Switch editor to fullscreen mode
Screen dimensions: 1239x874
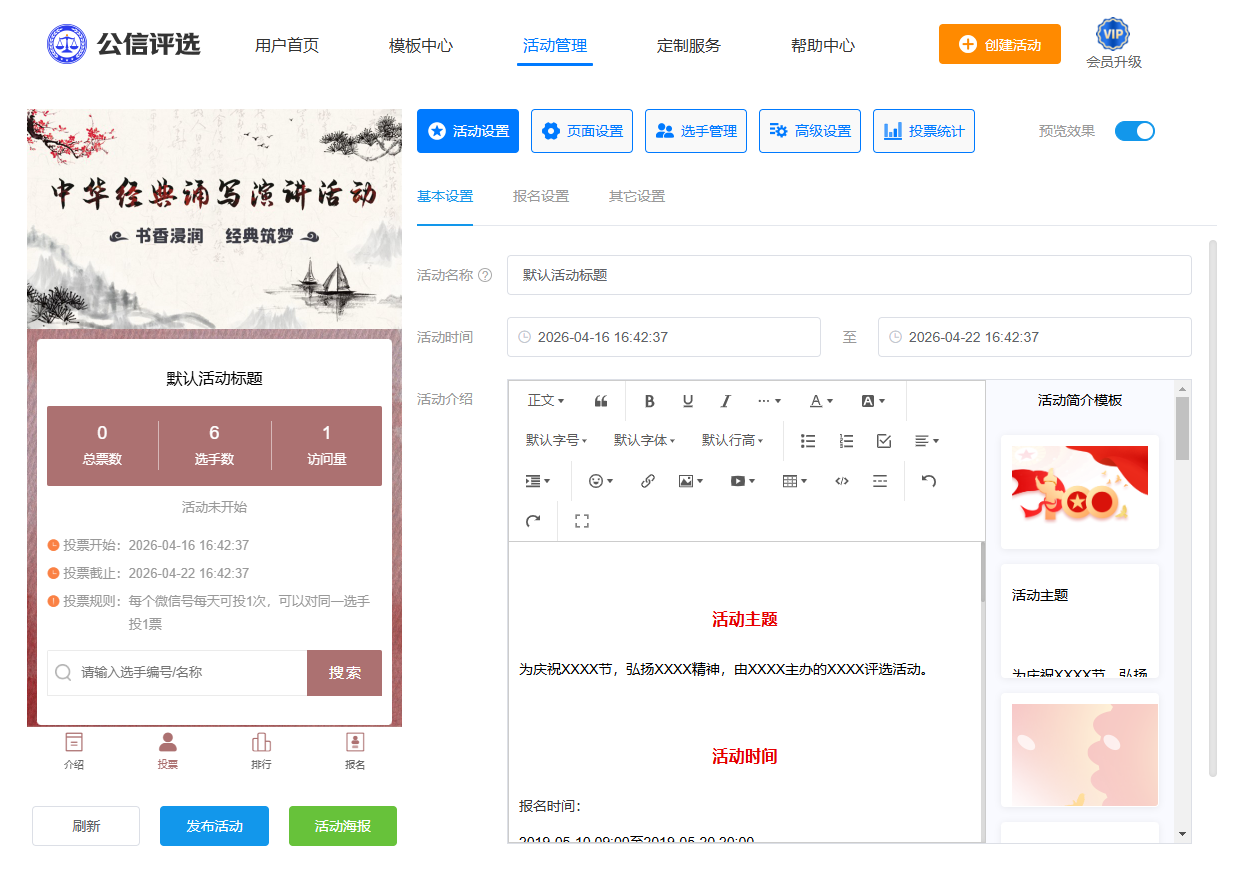coord(582,521)
